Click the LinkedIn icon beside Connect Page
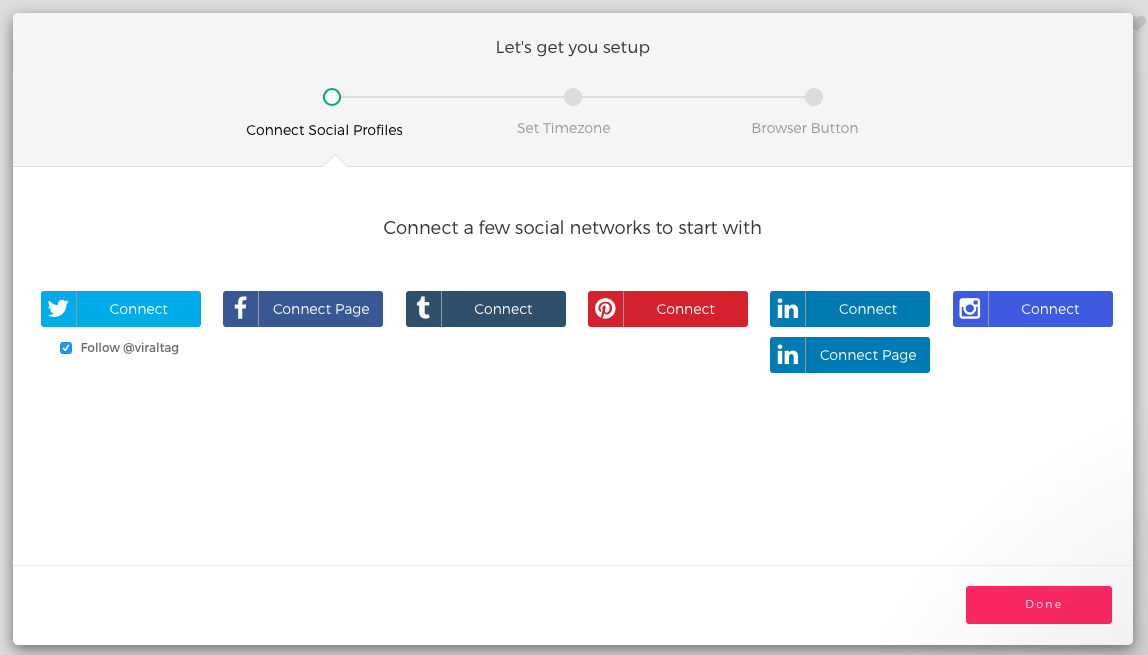This screenshot has height=655, width=1148. click(x=788, y=355)
